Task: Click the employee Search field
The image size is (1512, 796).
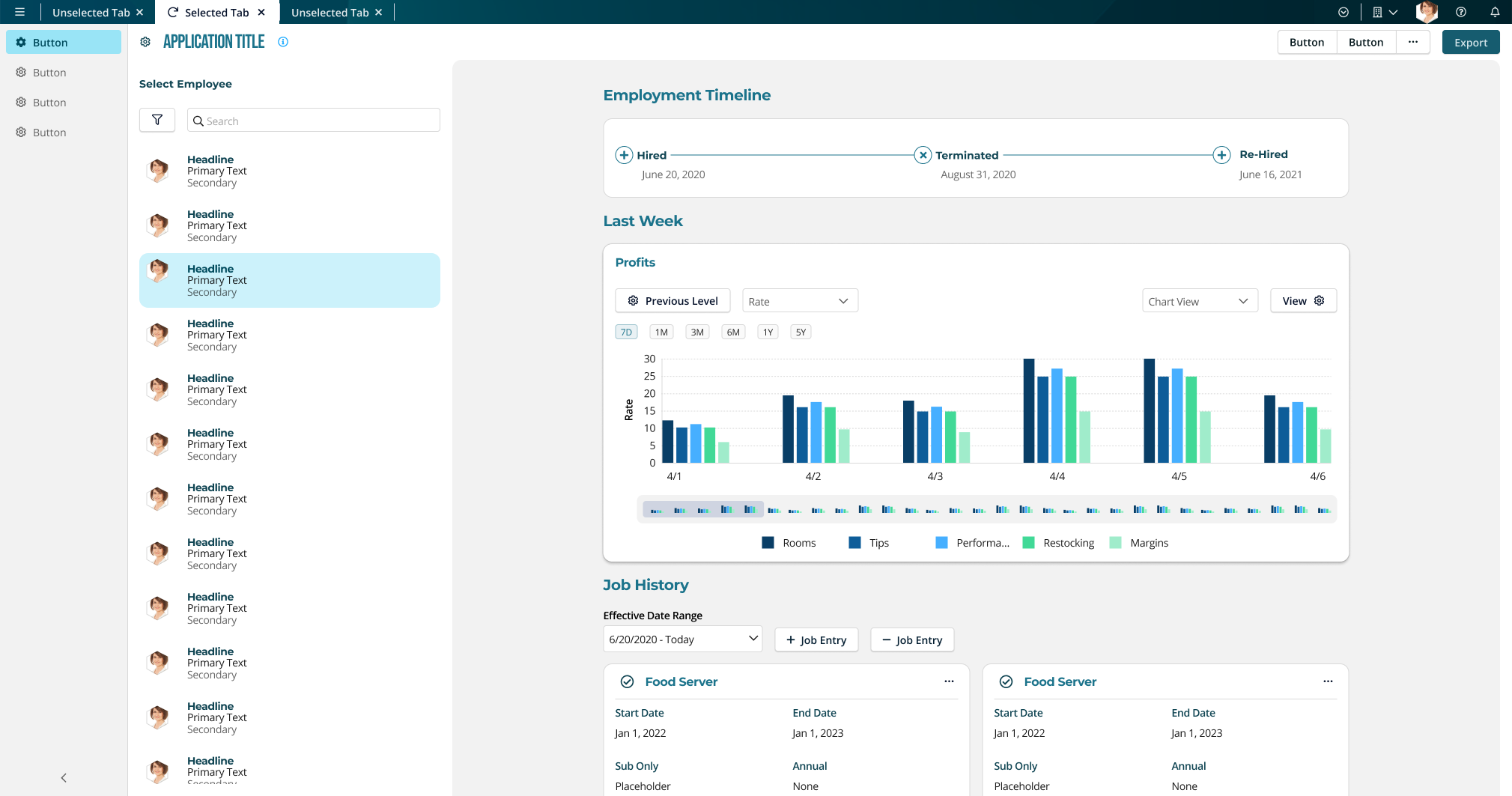Action: pos(314,120)
